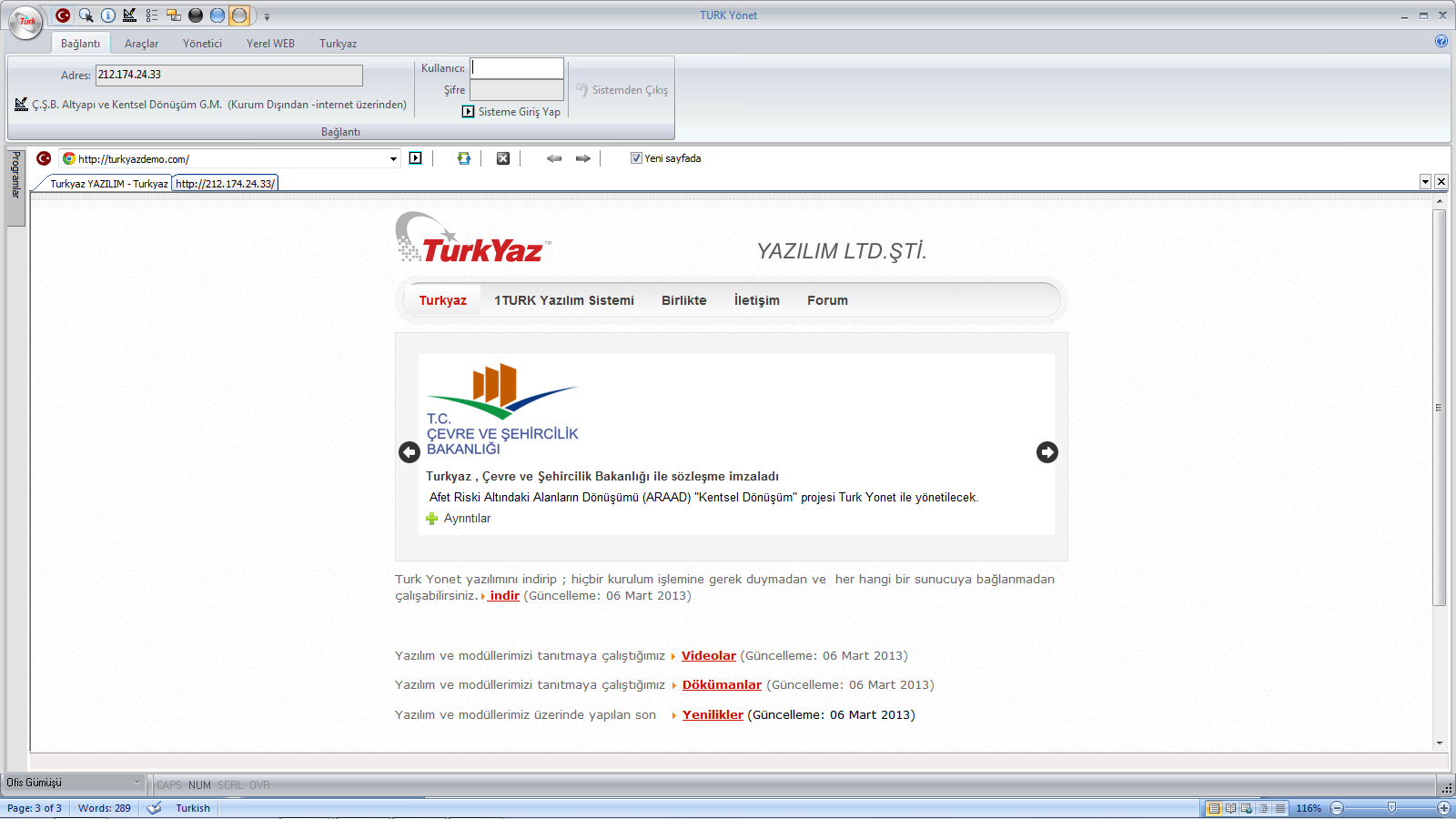
Task: Open the Forum menu item
Action: 827,300
